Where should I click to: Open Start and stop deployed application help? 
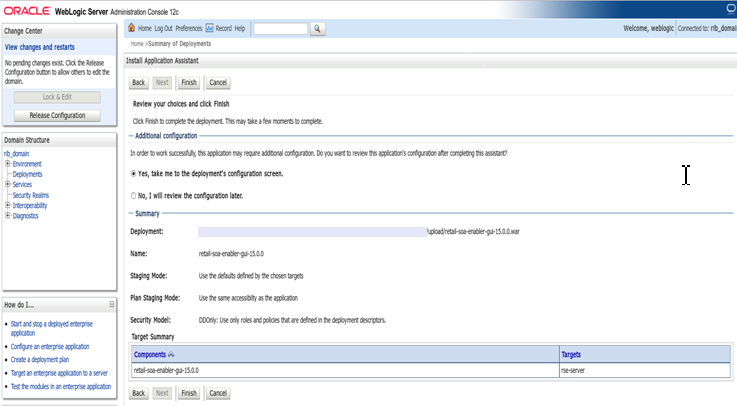coord(52,328)
